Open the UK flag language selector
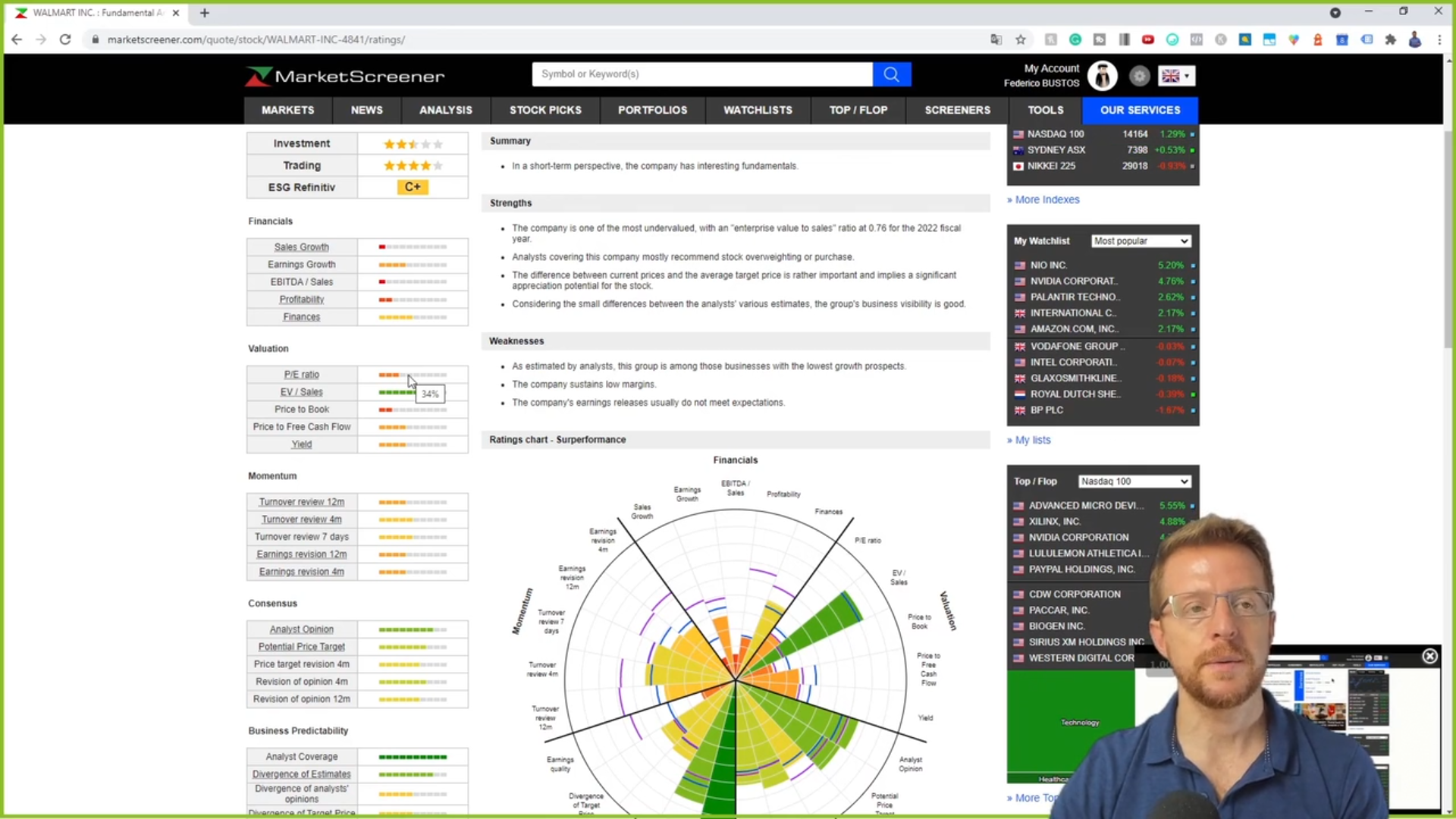This screenshot has height=819, width=1456. pyautogui.click(x=1176, y=76)
